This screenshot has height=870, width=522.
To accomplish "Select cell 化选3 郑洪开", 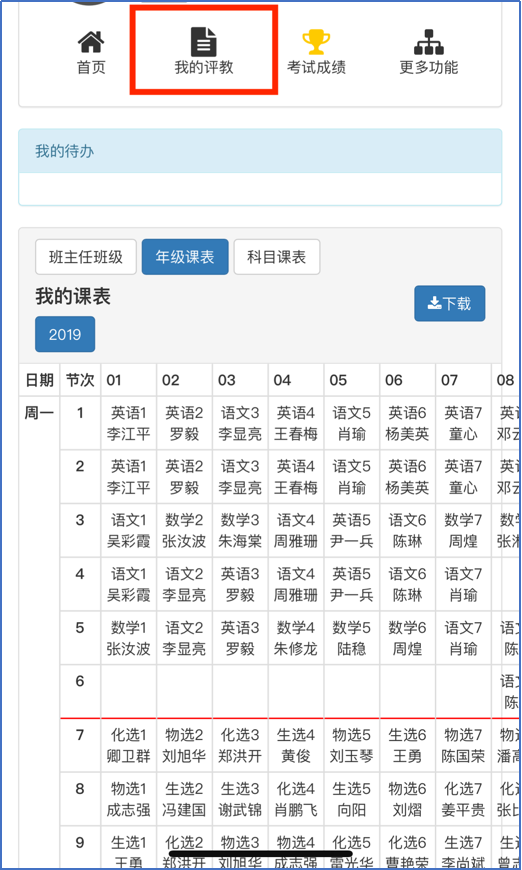I will [240, 745].
